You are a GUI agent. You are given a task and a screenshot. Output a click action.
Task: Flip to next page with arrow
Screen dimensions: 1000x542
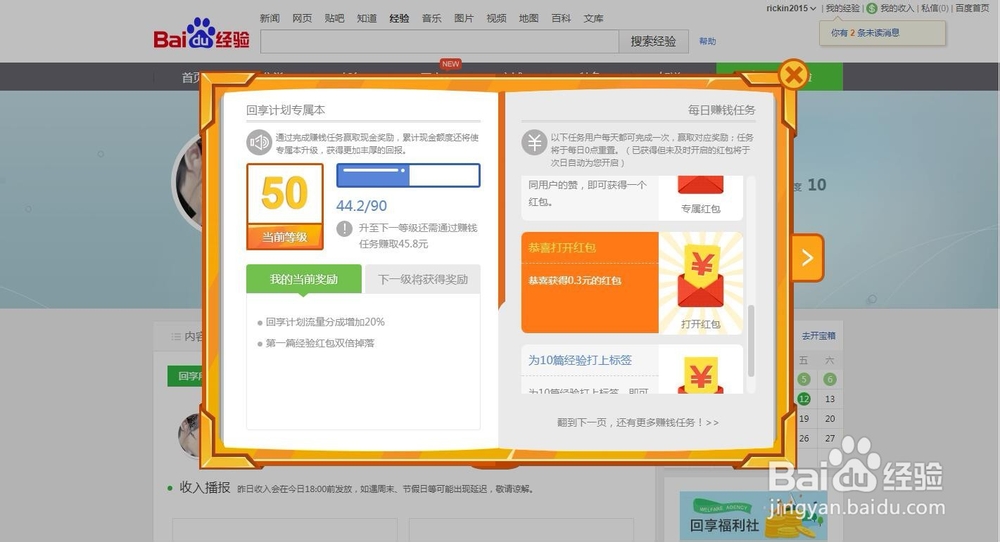pos(807,258)
